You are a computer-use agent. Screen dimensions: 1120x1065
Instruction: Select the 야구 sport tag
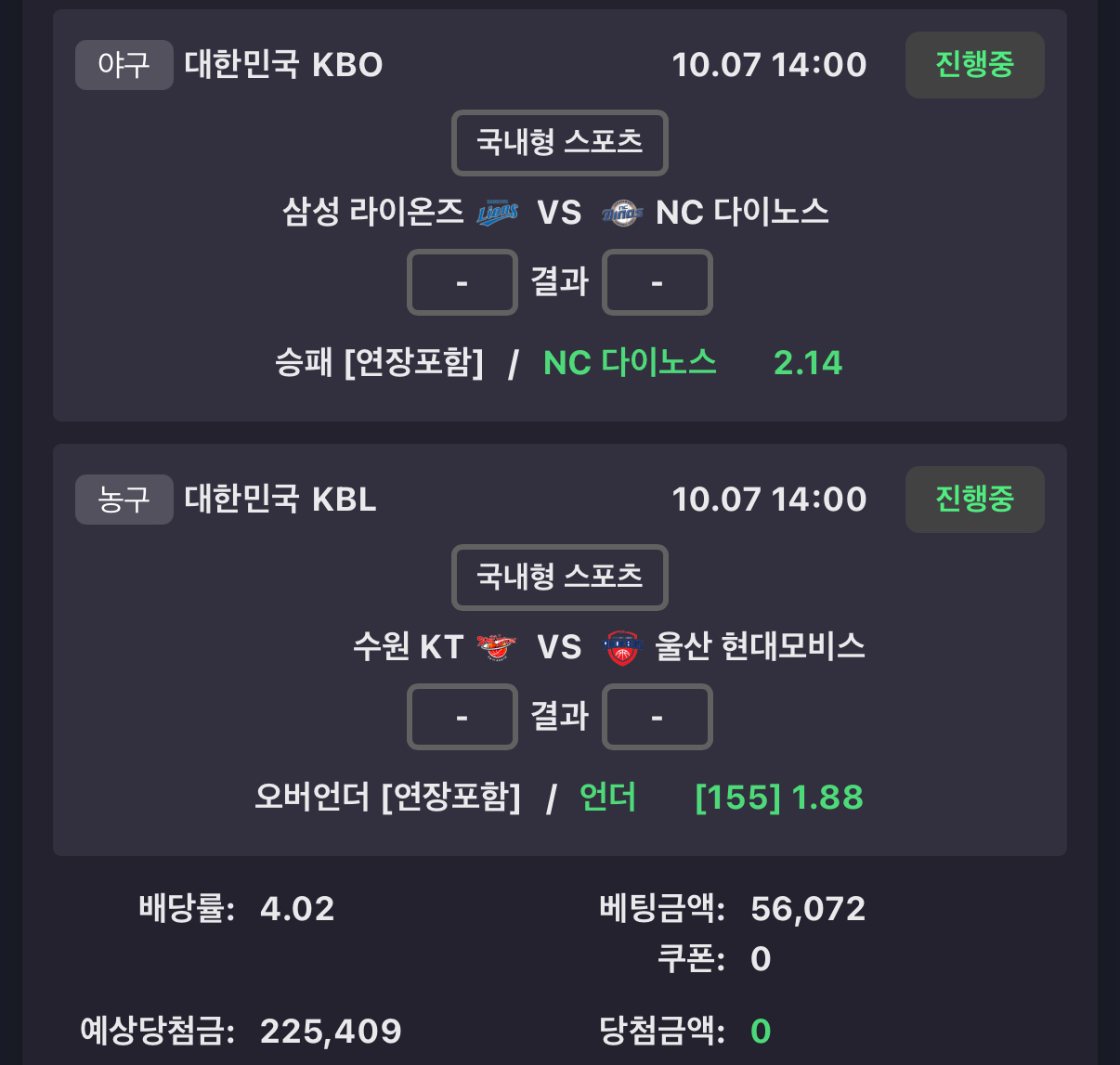pos(124,65)
